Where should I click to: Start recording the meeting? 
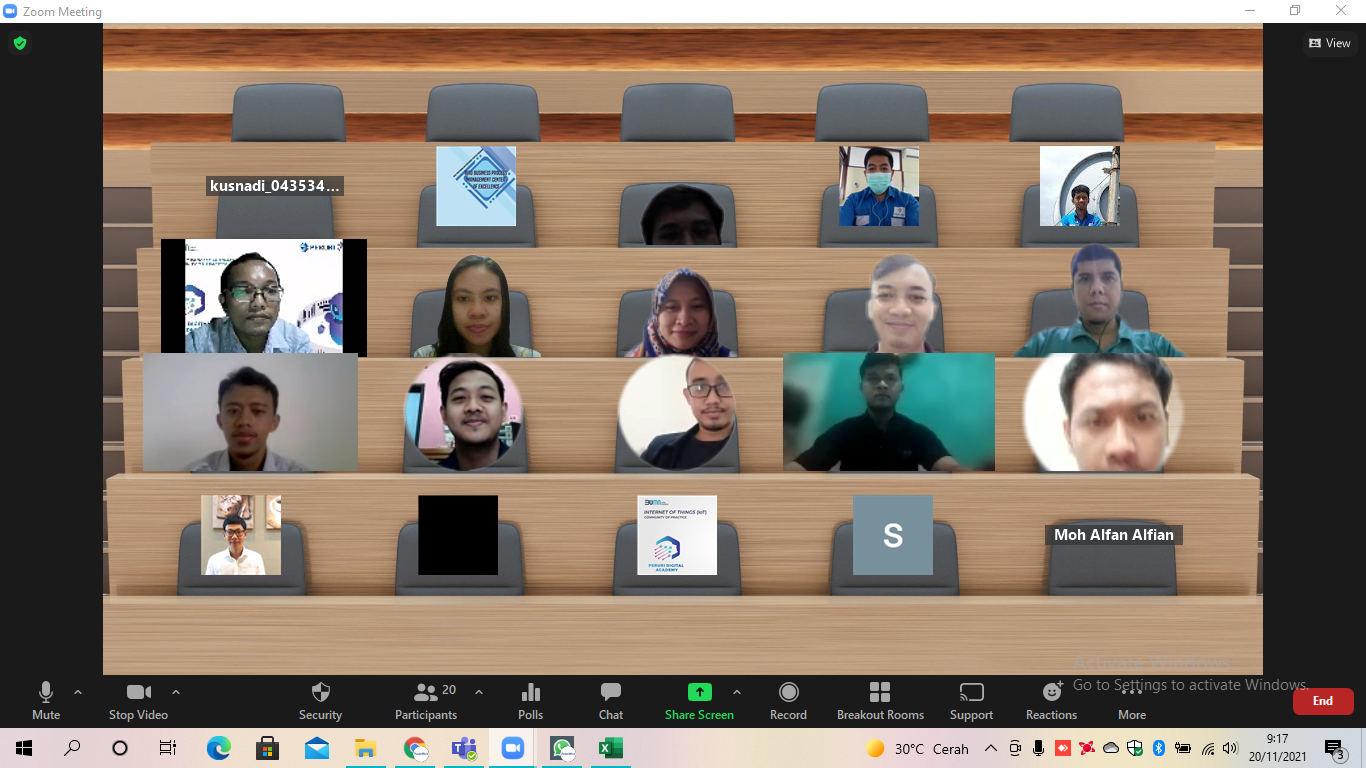pyautogui.click(x=788, y=700)
